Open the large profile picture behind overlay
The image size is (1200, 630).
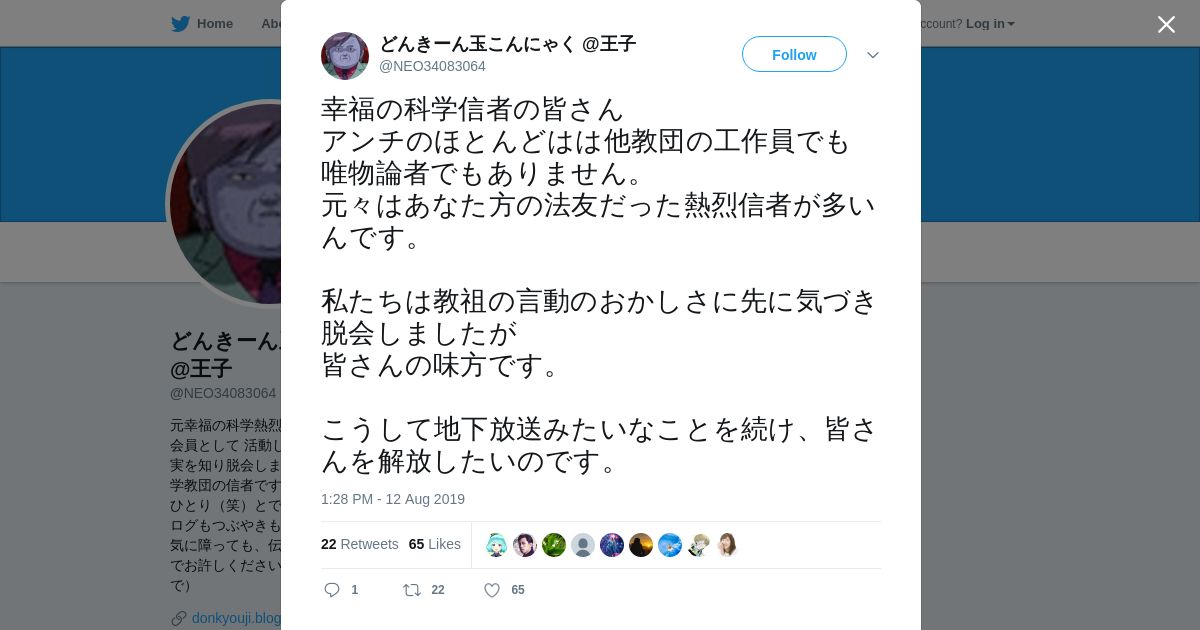point(226,204)
